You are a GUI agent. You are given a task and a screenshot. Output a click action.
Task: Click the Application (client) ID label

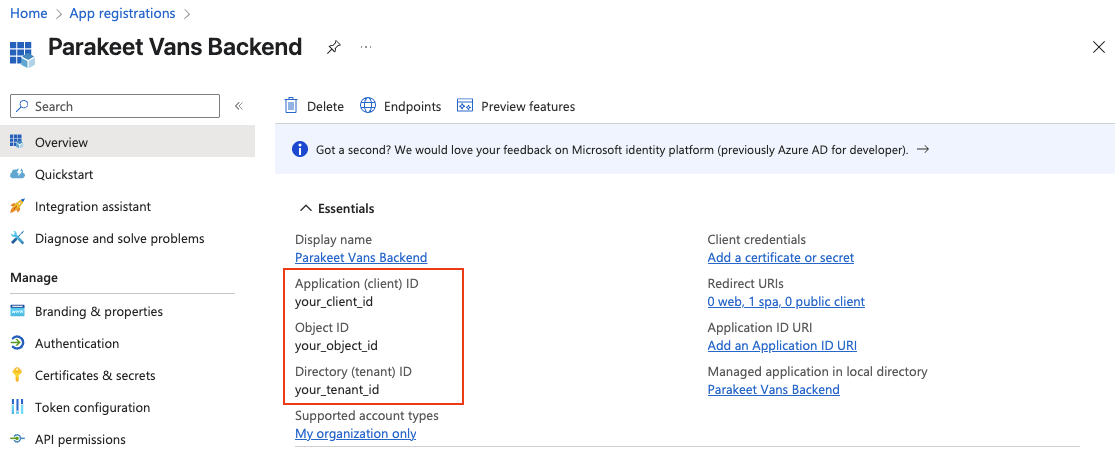click(x=357, y=284)
